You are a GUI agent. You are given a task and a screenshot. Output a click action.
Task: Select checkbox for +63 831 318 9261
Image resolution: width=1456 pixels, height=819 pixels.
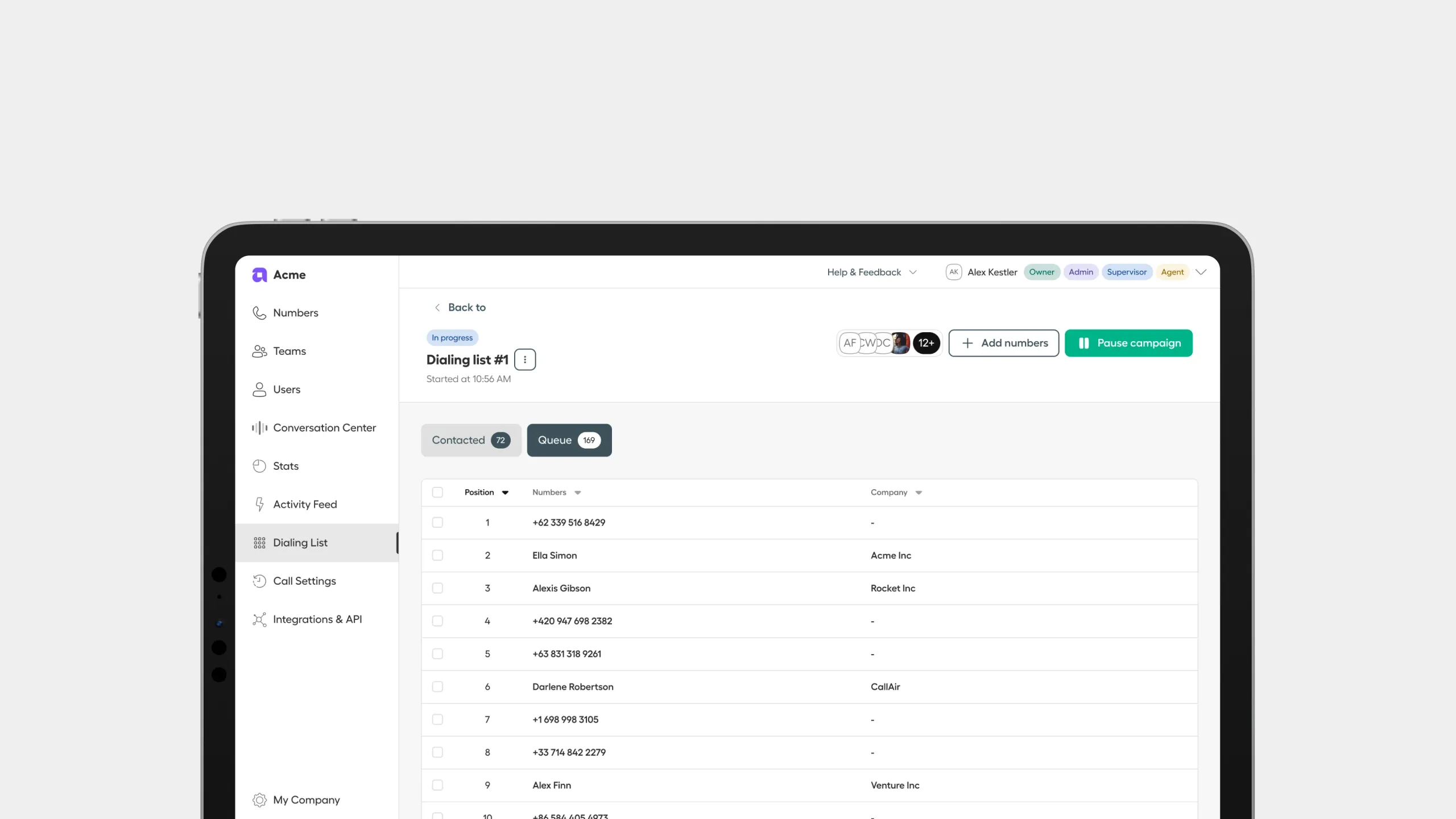[437, 654]
